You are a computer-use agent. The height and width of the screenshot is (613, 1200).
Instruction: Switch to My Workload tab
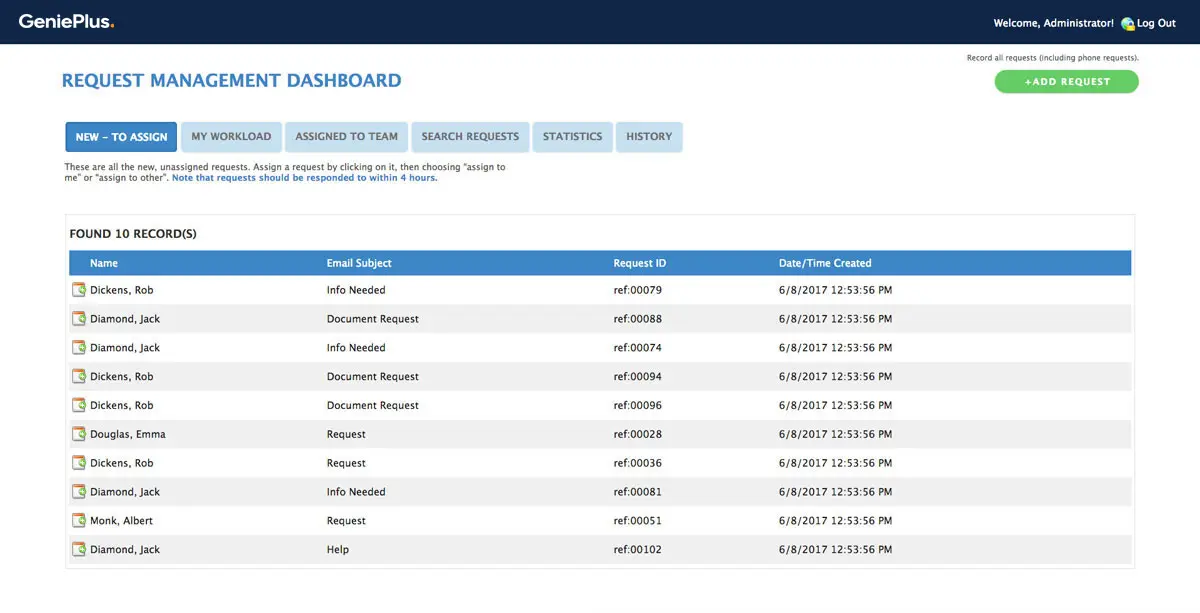pos(231,137)
